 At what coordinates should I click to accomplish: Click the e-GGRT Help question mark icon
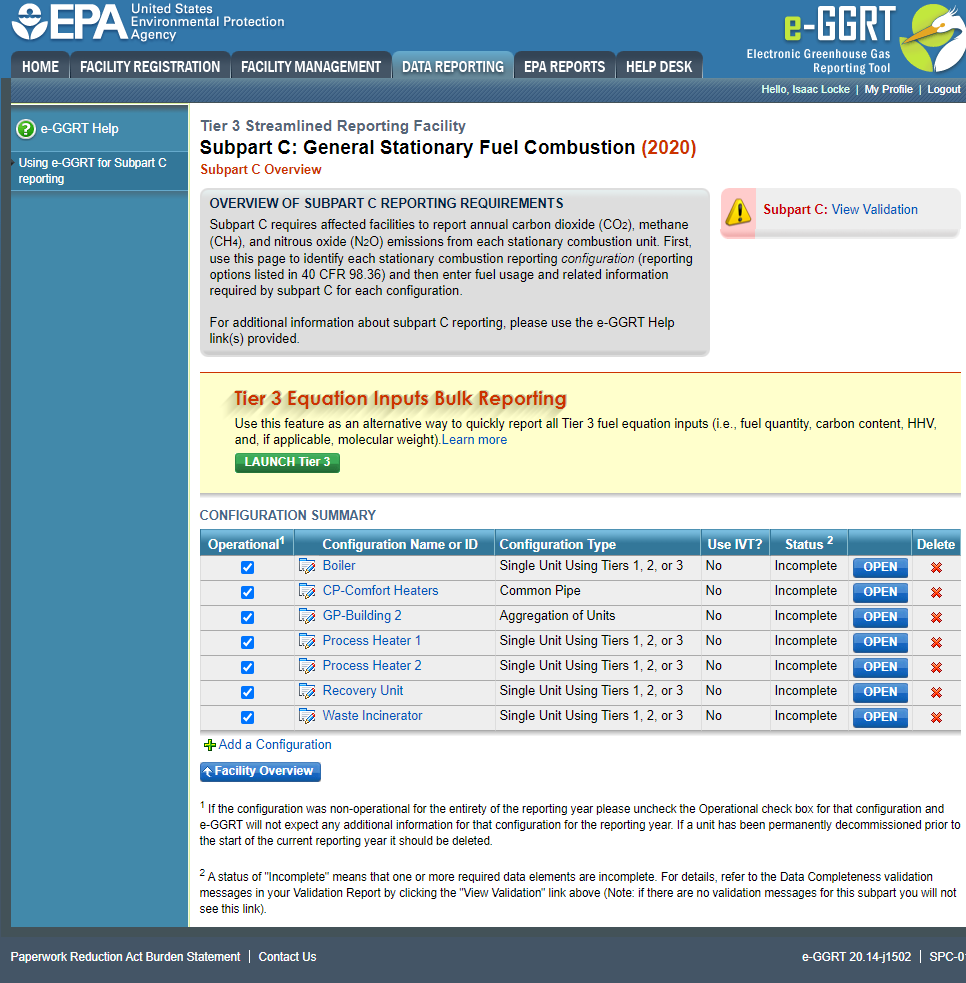pyautogui.click(x=26, y=129)
